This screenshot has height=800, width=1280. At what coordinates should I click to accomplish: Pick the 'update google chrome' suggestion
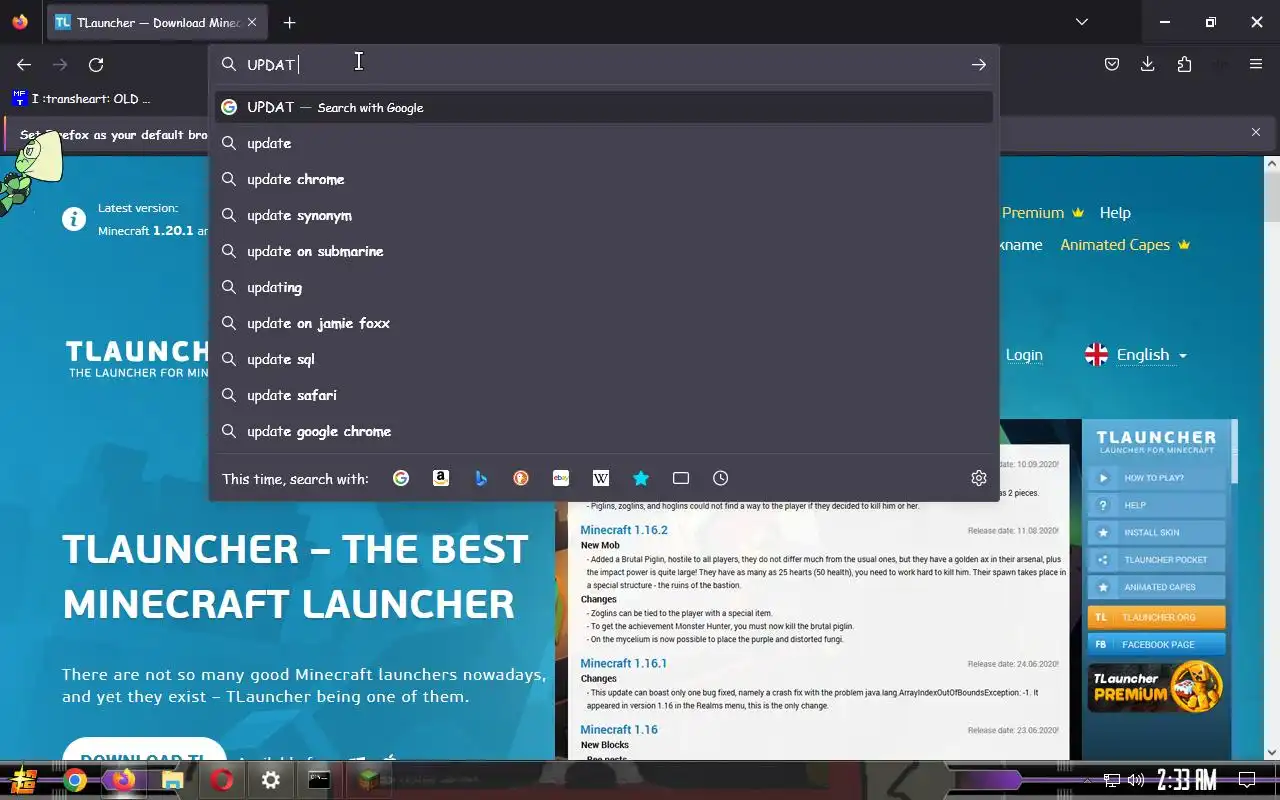click(604, 431)
